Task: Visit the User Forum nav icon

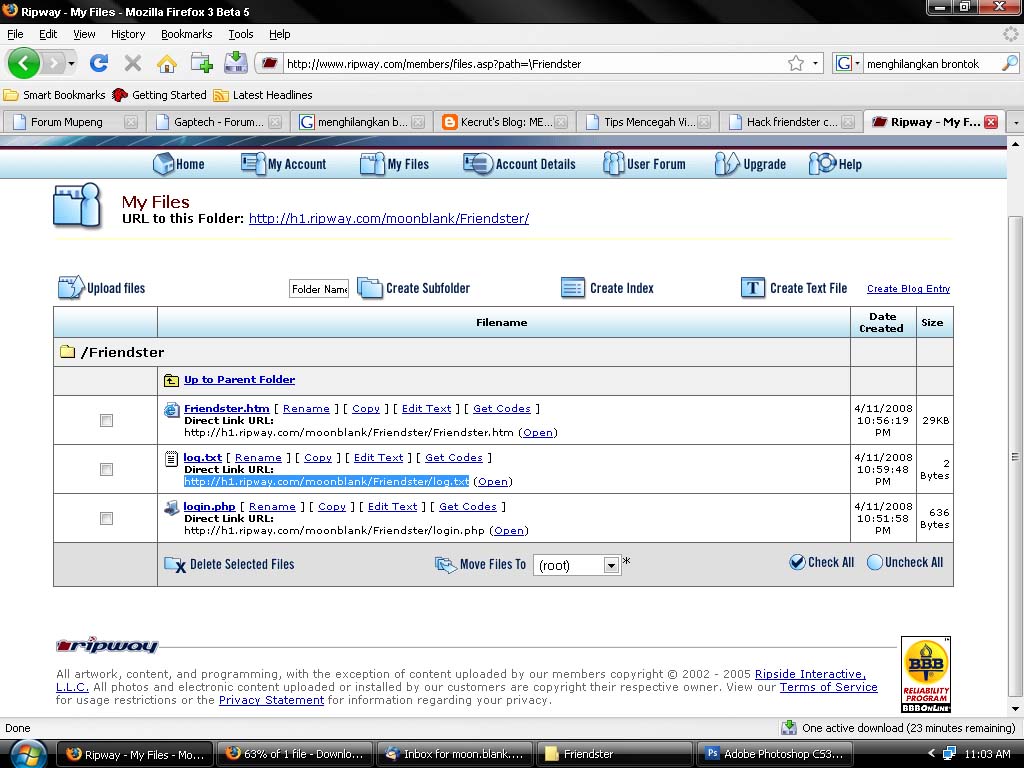Action: click(x=613, y=163)
